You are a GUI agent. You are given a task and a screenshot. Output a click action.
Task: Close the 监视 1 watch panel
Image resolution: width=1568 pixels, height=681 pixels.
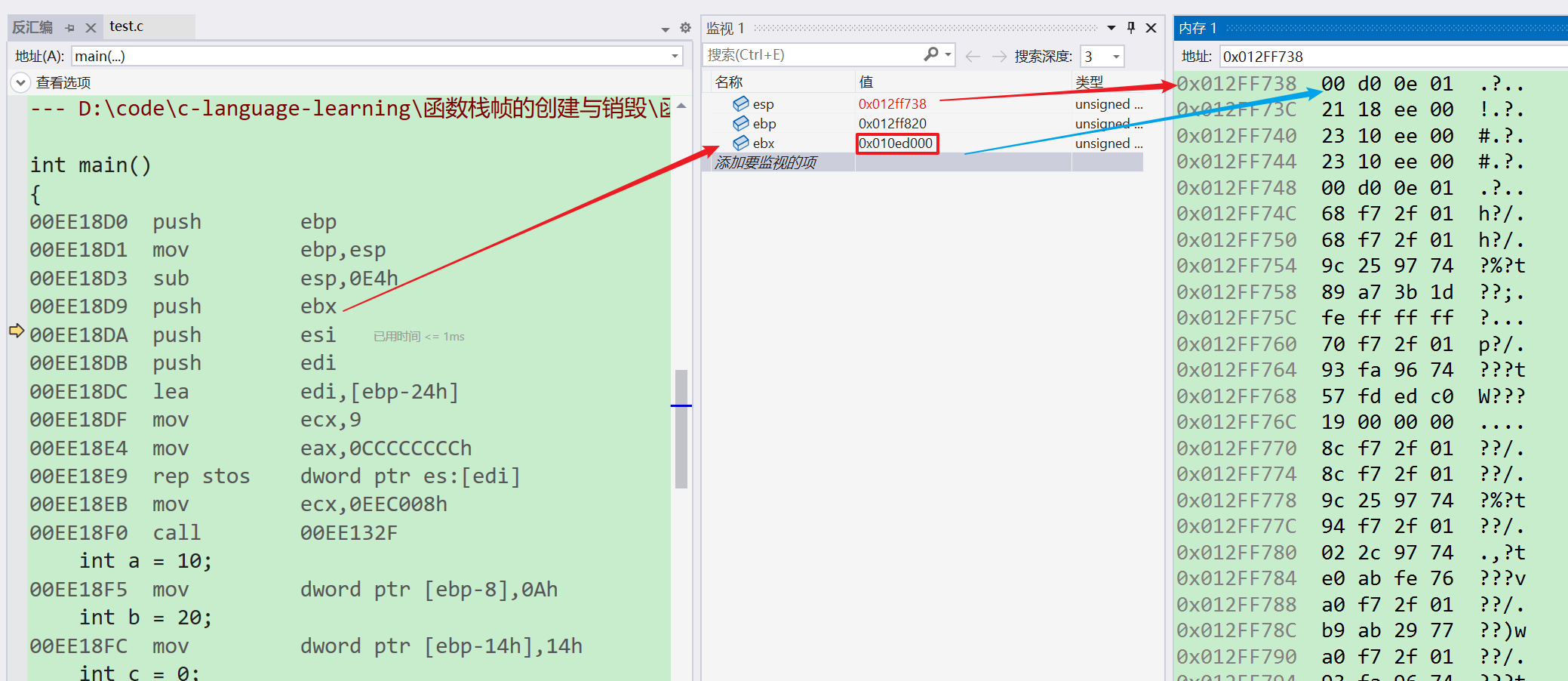[1151, 28]
